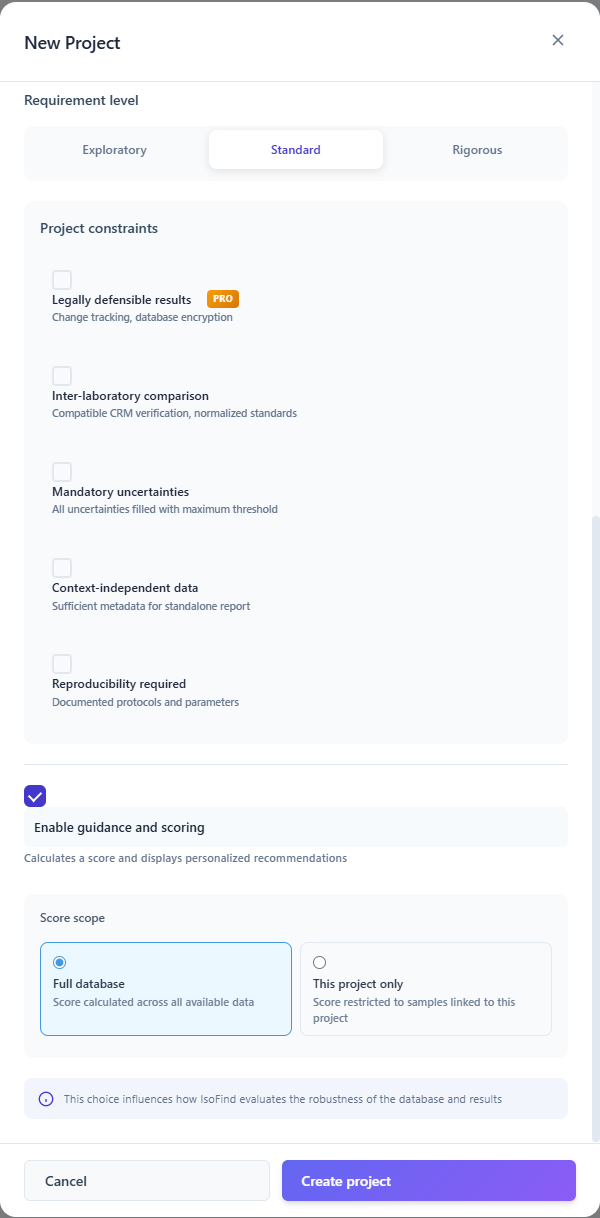Uncheck Enable guidance and scoring
Viewport: 600px width, 1218px height.
pyautogui.click(x=35, y=796)
